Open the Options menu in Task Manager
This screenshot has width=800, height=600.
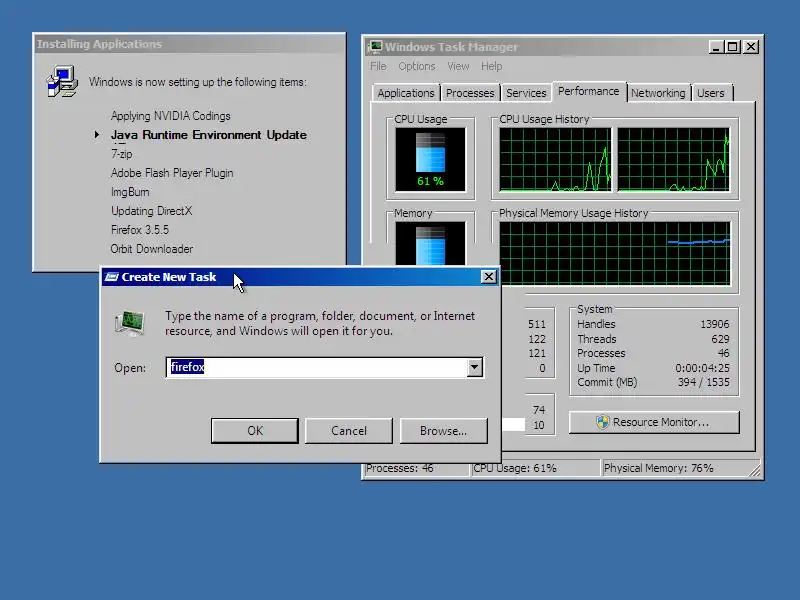[417, 66]
